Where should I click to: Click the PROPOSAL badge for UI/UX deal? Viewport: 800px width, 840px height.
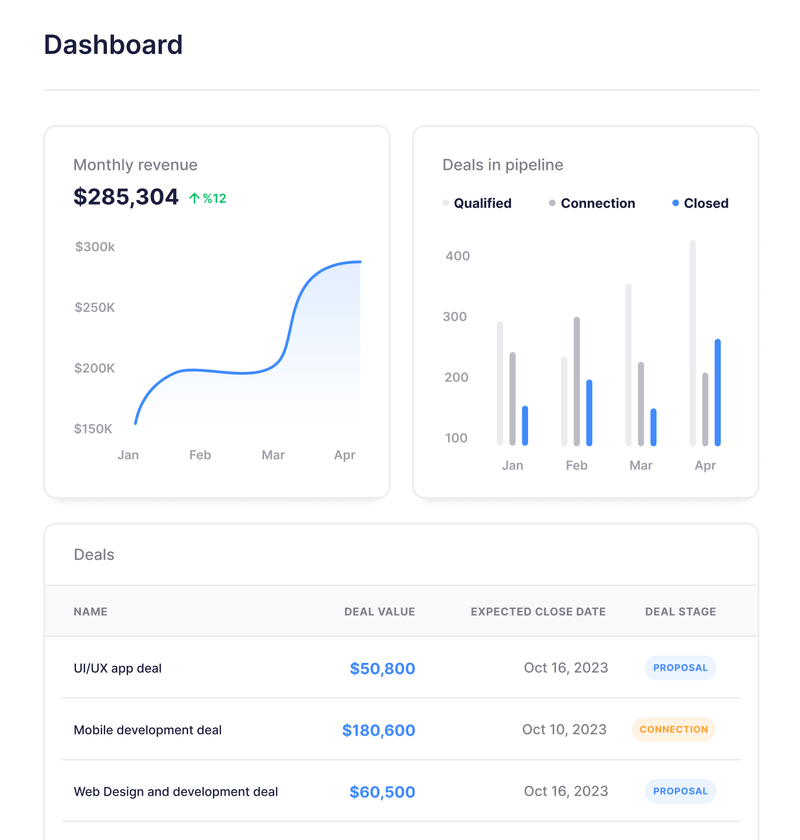pos(681,668)
